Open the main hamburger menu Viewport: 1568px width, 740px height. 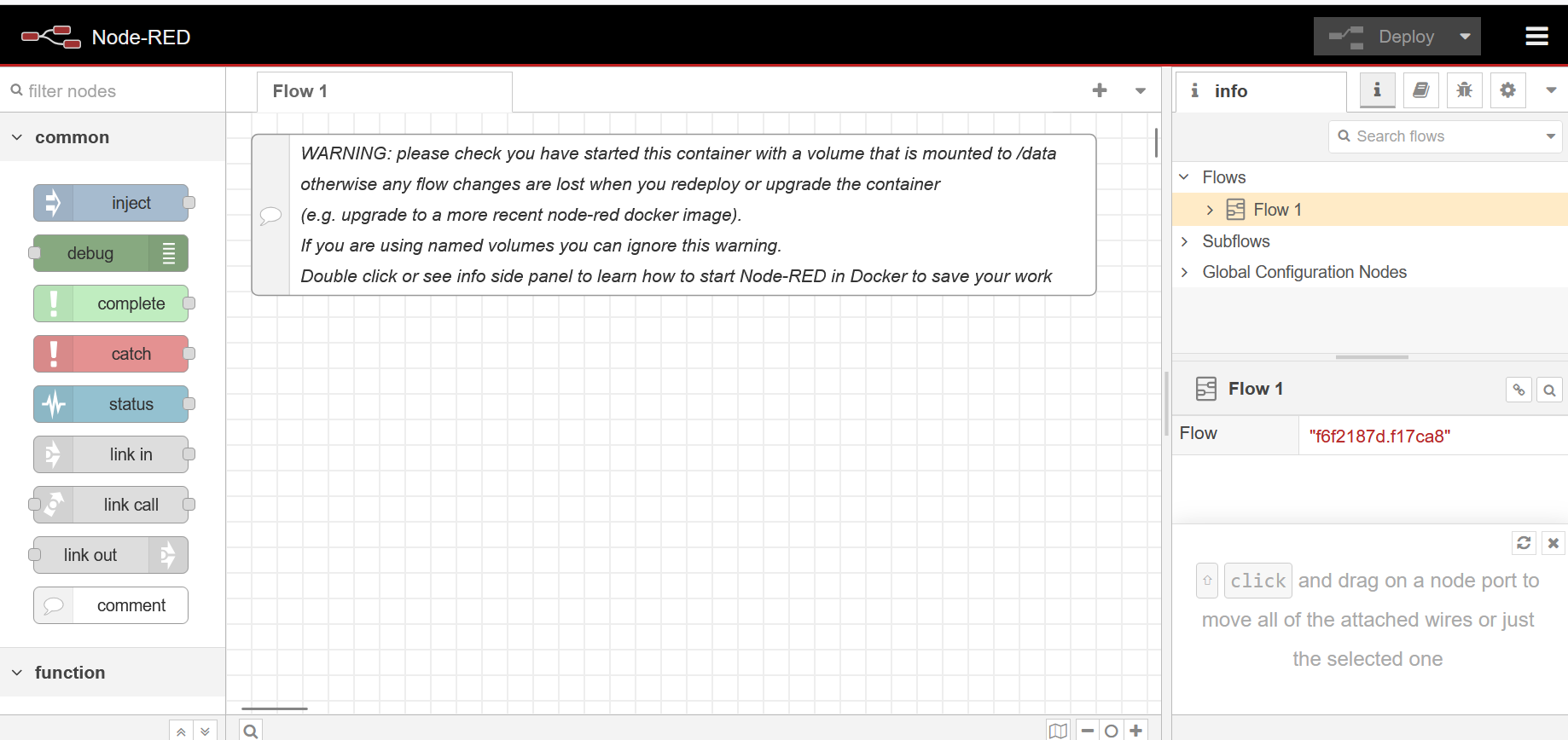pos(1536,36)
